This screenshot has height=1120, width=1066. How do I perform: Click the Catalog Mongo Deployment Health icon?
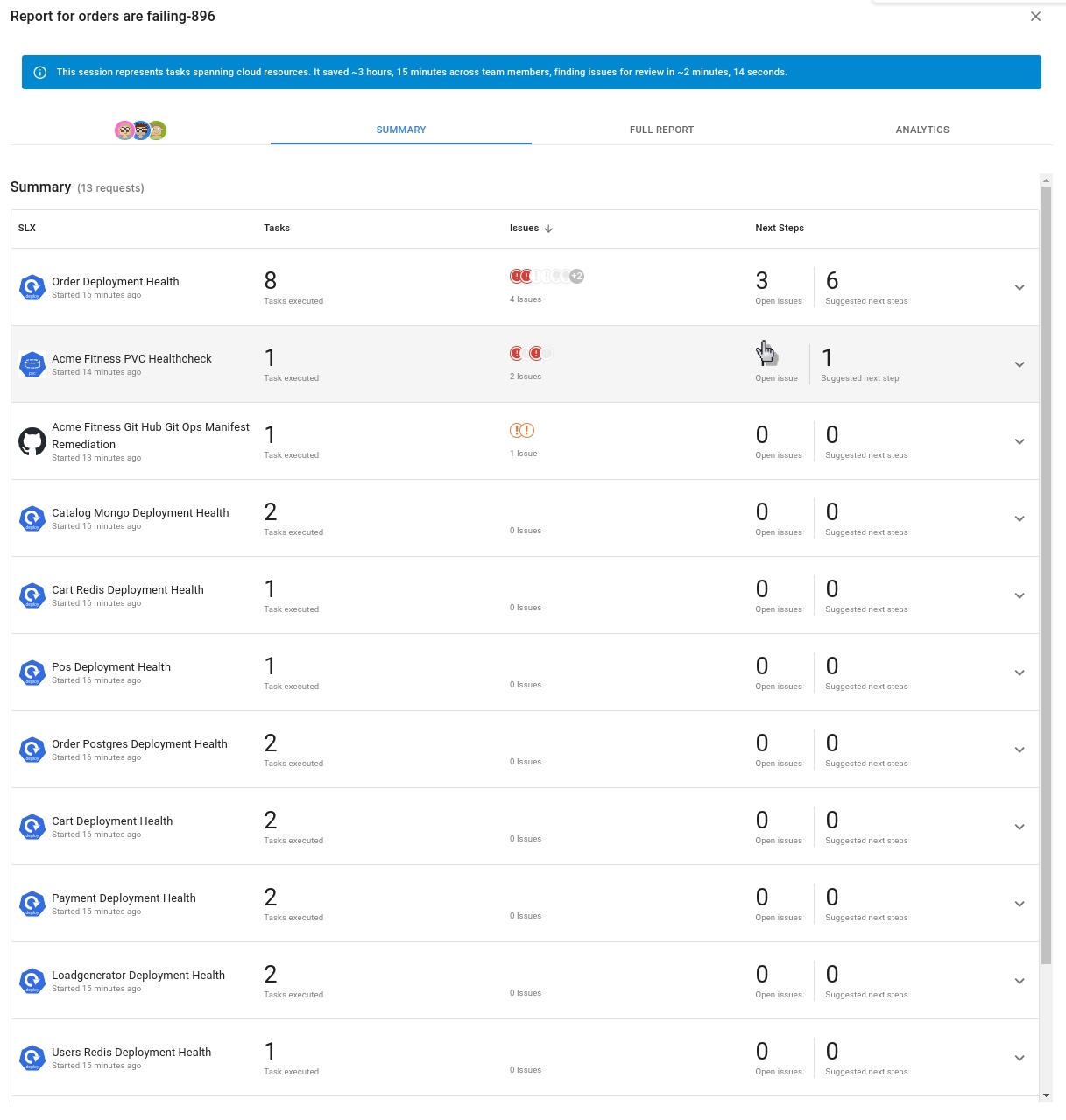click(32, 518)
